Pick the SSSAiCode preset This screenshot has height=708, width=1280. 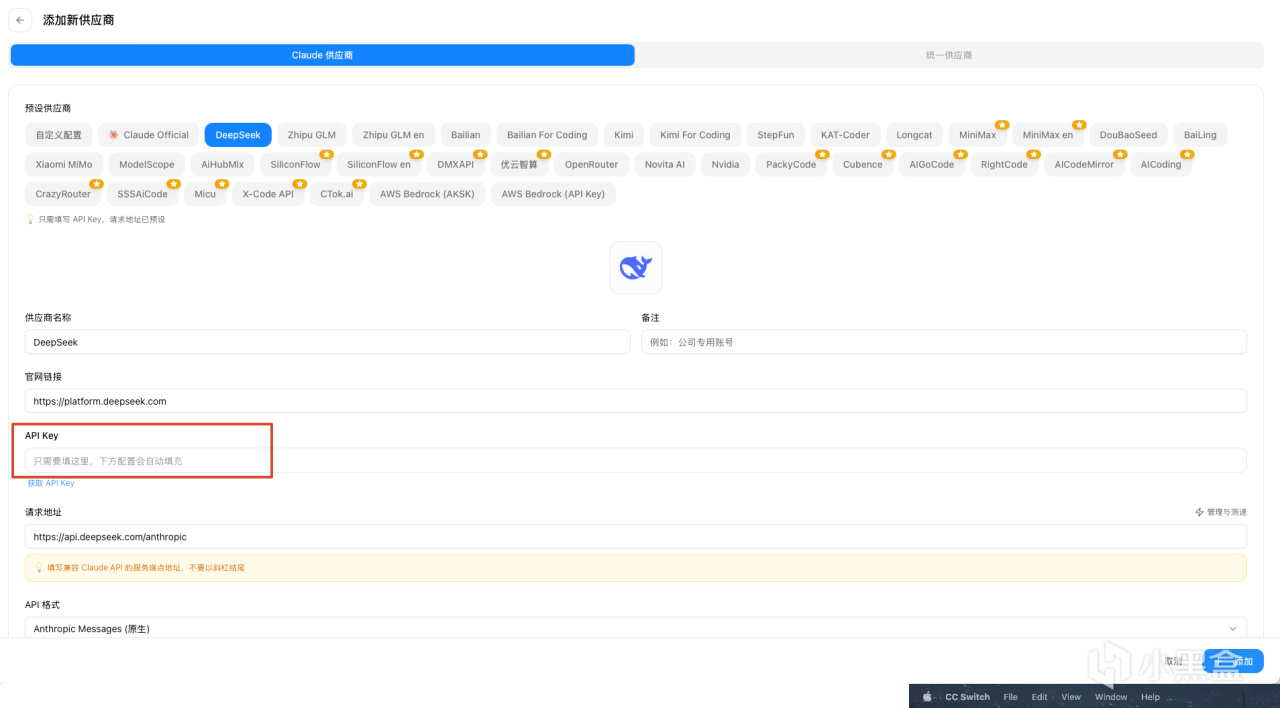point(143,194)
